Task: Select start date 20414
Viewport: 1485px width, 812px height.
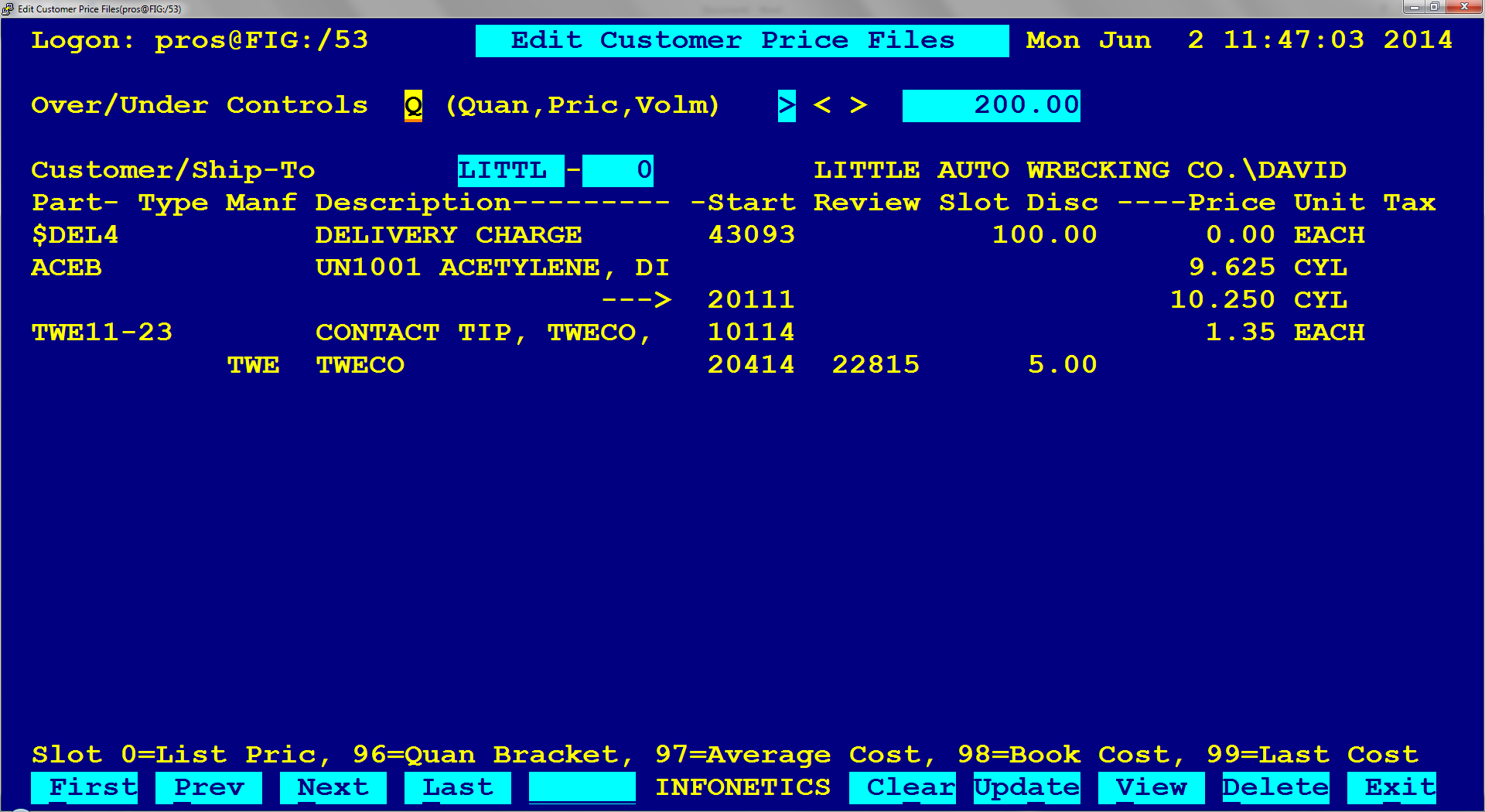Action: (x=751, y=365)
